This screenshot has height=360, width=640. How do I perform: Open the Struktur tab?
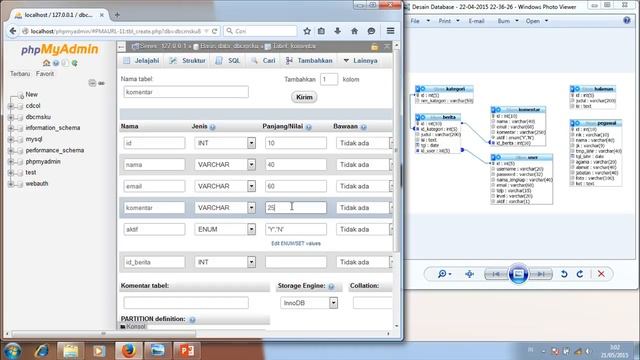[x=188, y=60]
